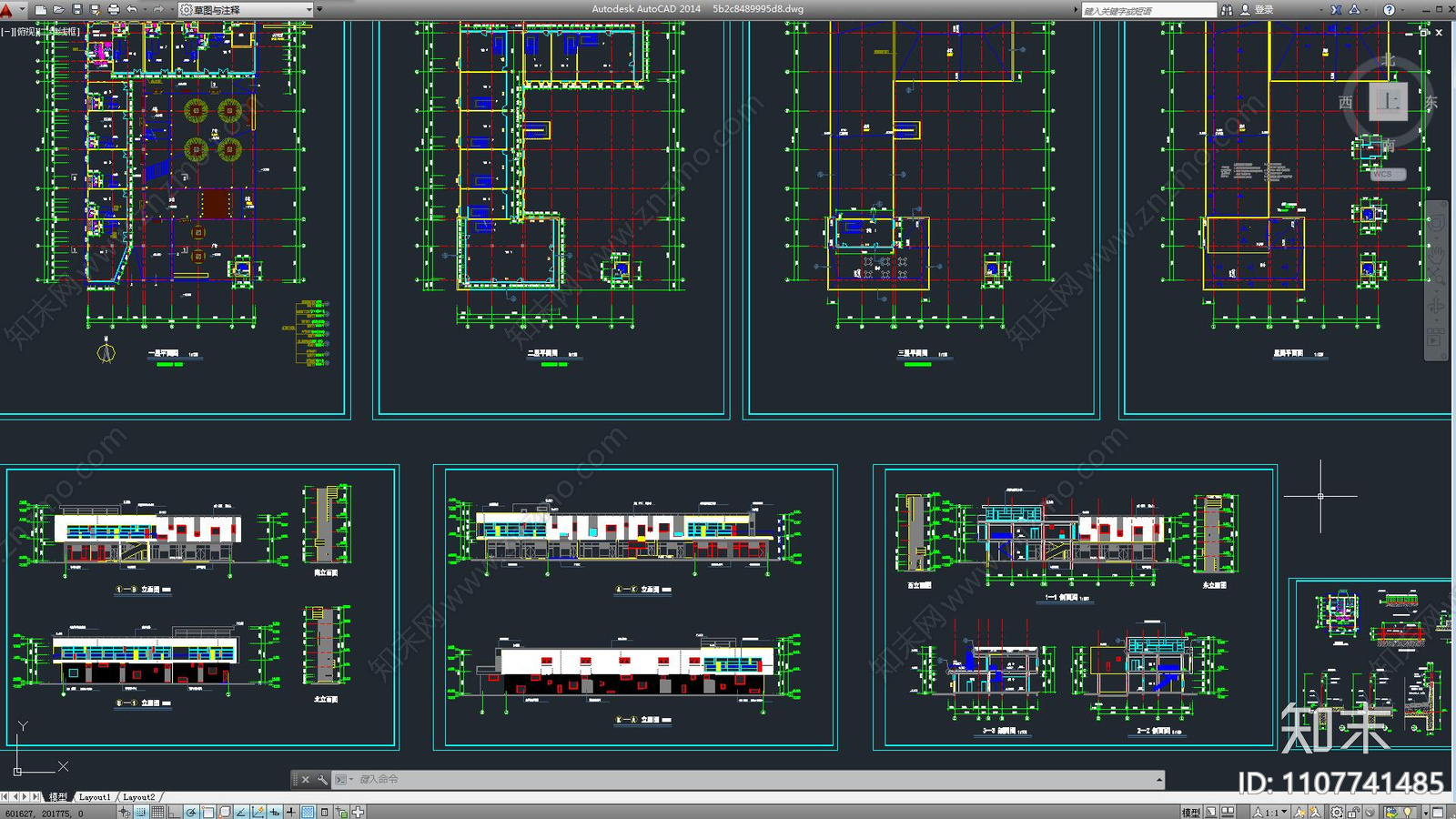The image size is (1456, 819).
Task: Click 东 east on the ViewCube compass
Action: (x=1431, y=103)
